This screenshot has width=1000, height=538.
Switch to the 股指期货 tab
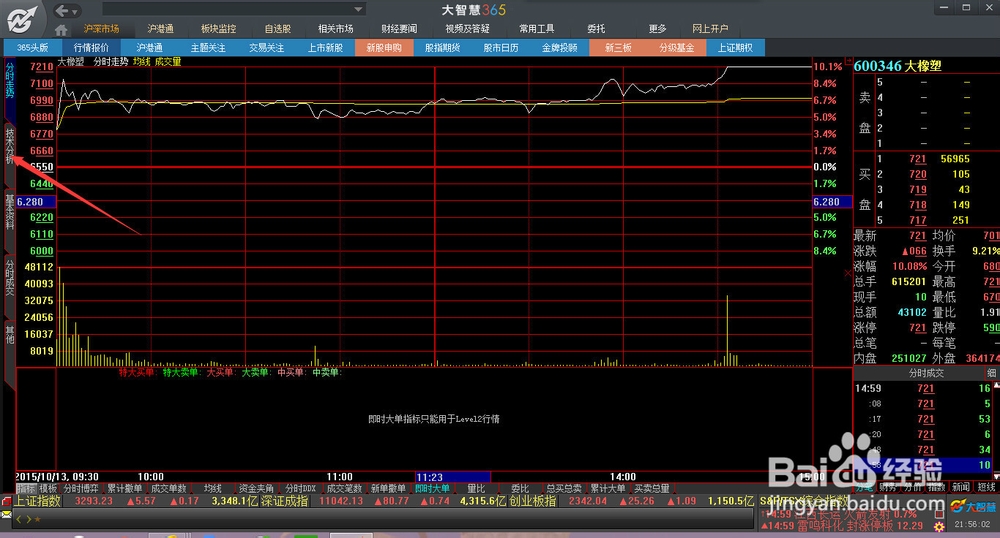pyautogui.click(x=443, y=48)
